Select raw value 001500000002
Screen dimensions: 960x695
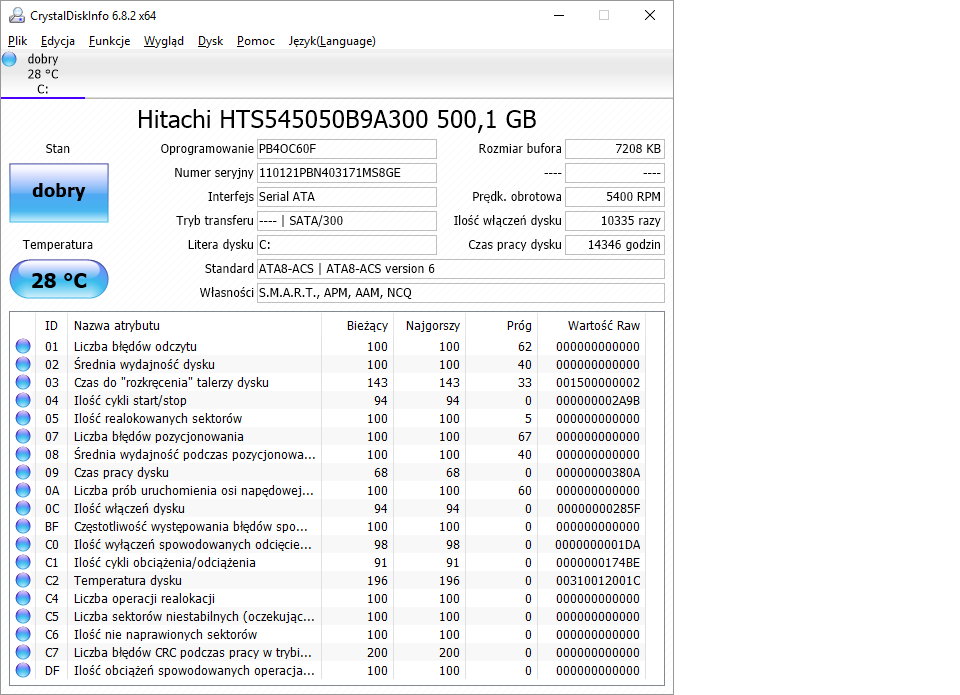click(x=598, y=383)
